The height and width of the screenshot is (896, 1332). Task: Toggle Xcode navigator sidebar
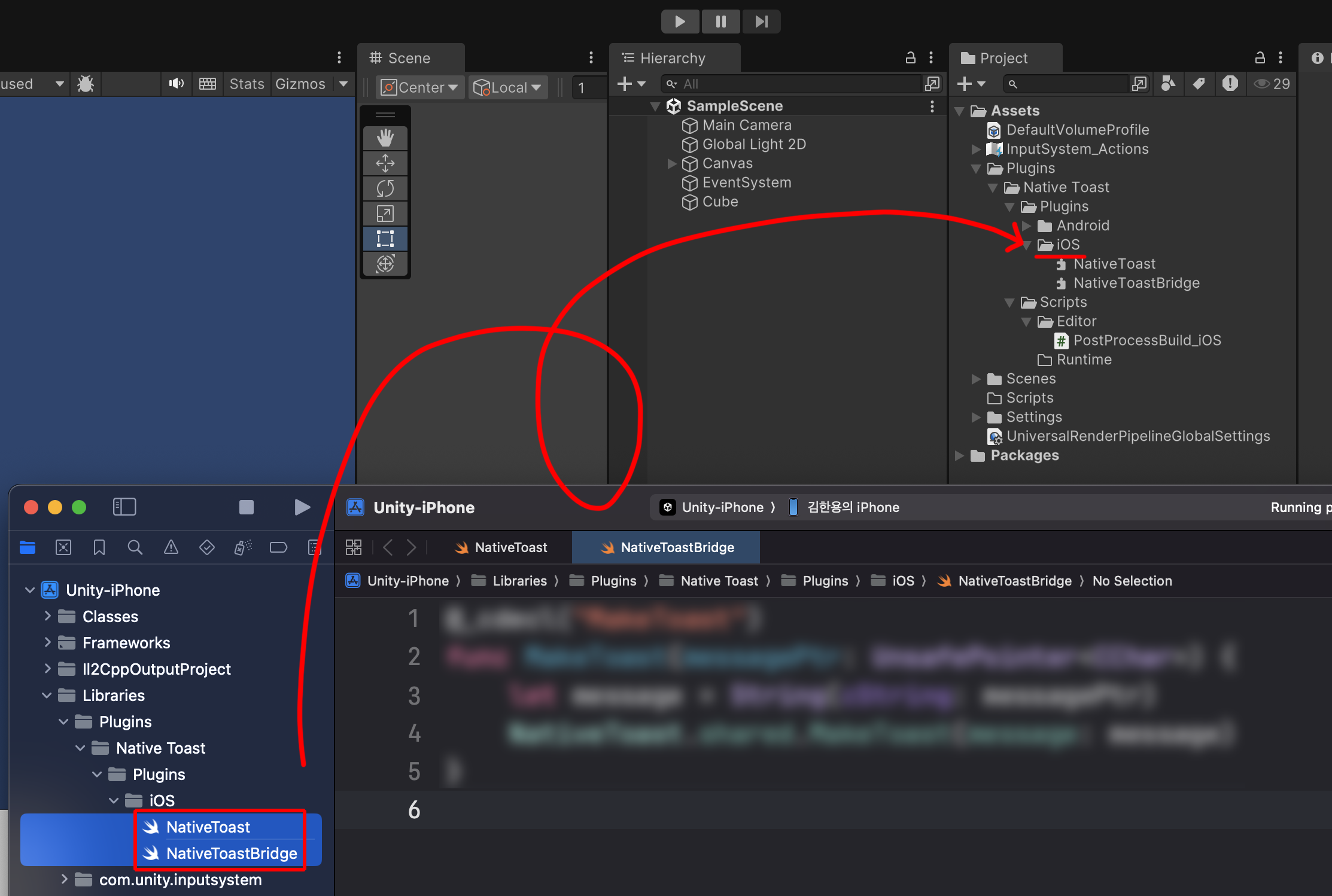pos(124,507)
